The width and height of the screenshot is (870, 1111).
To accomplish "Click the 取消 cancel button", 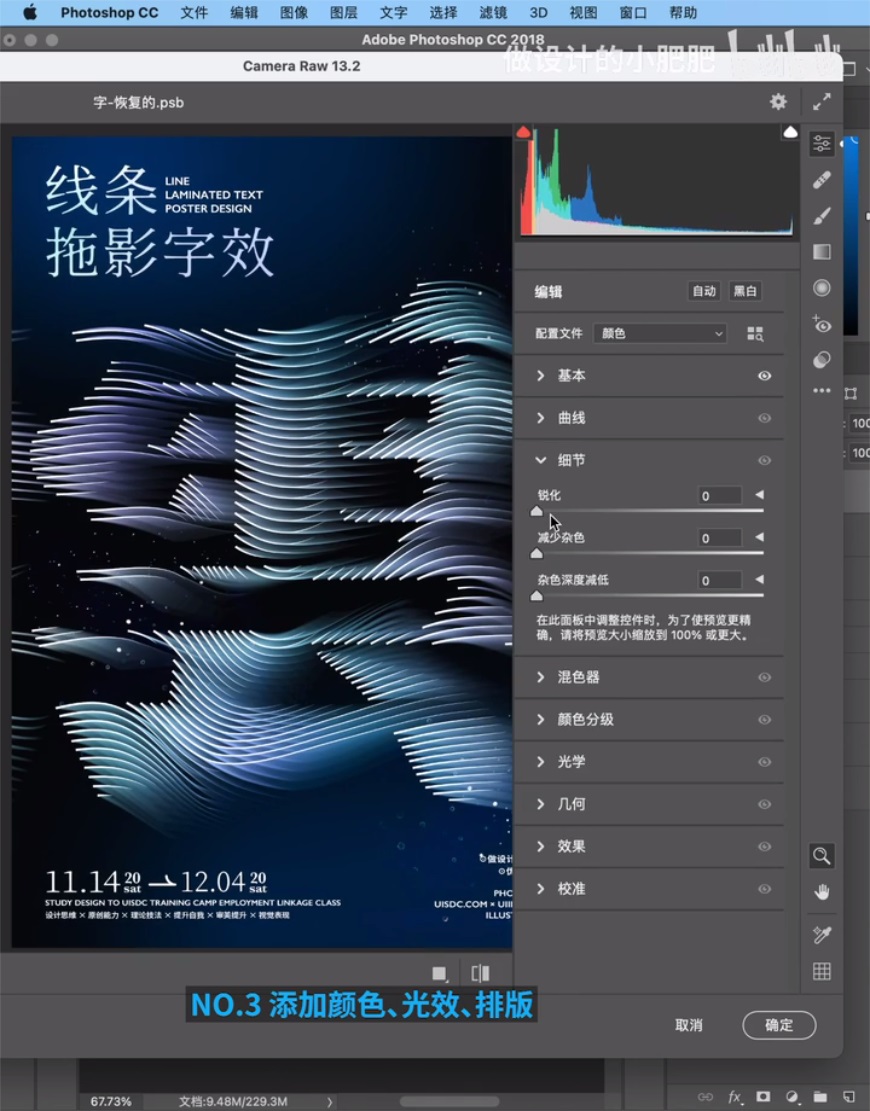I will pos(689,1025).
